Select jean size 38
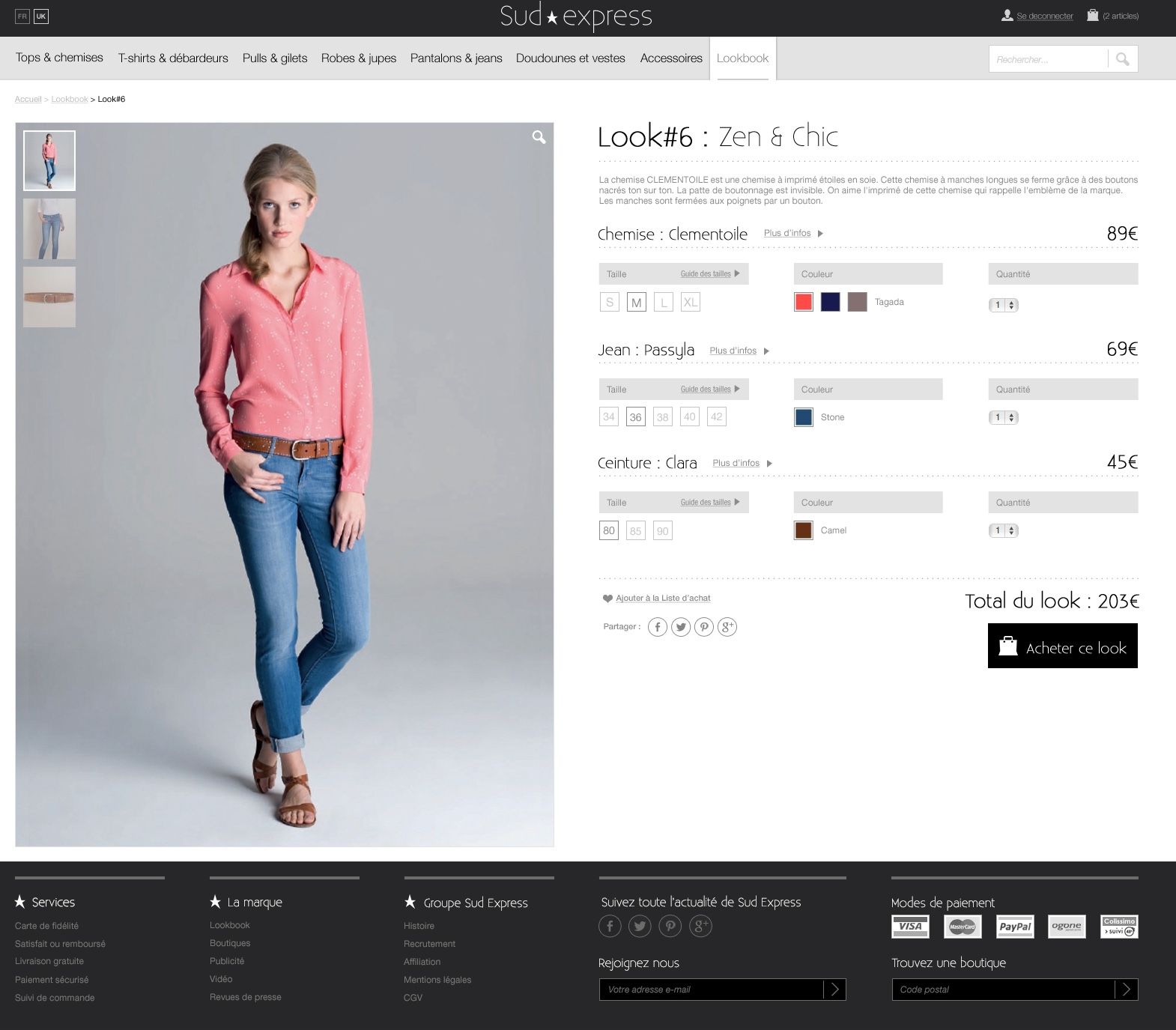The width and height of the screenshot is (1176, 1030). [x=663, y=417]
